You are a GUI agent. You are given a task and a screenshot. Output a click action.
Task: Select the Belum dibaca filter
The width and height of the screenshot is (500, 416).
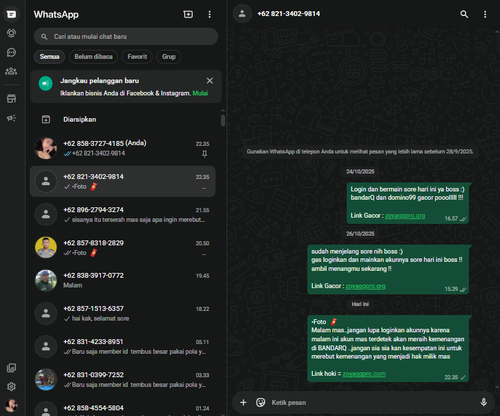93,57
